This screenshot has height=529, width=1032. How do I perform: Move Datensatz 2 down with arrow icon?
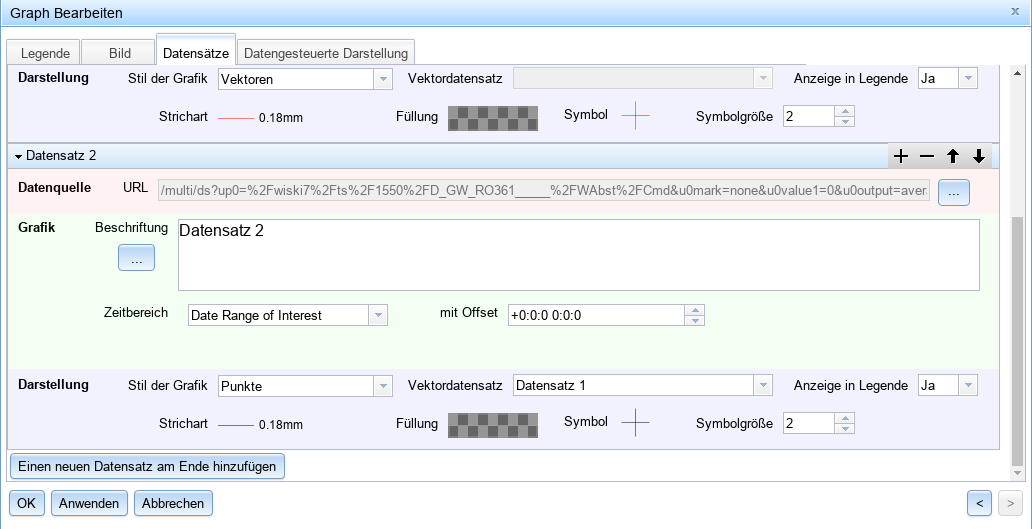click(979, 156)
